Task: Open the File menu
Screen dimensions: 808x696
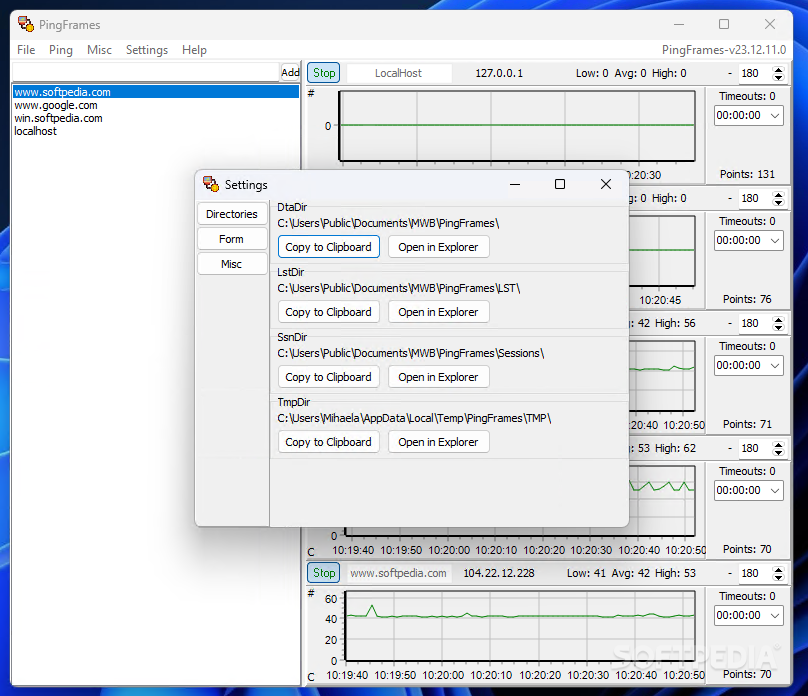Action: [x=26, y=50]
